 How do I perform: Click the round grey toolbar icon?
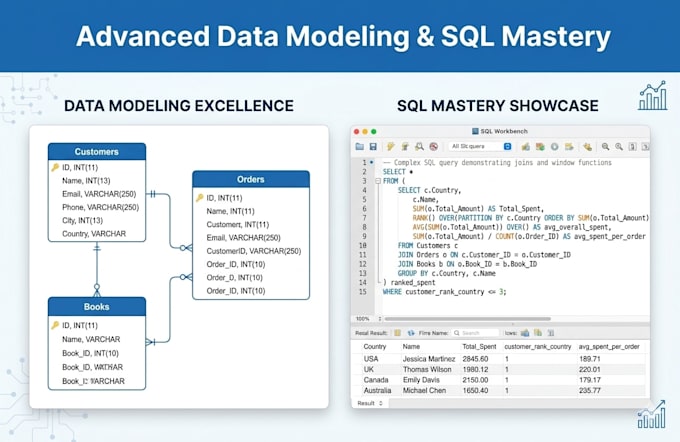[554, 147]
